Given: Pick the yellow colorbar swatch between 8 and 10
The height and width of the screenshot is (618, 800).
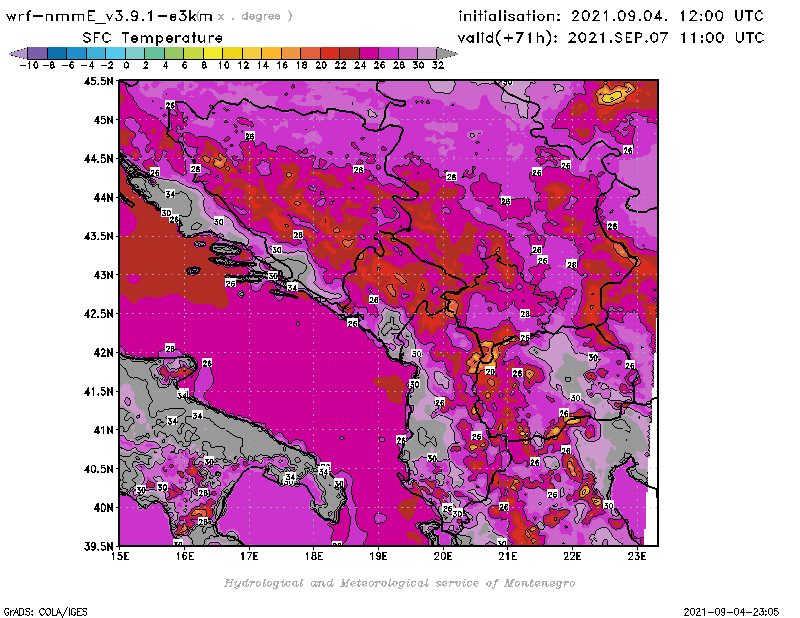Looking at the screenshot, I should (213, 53).
